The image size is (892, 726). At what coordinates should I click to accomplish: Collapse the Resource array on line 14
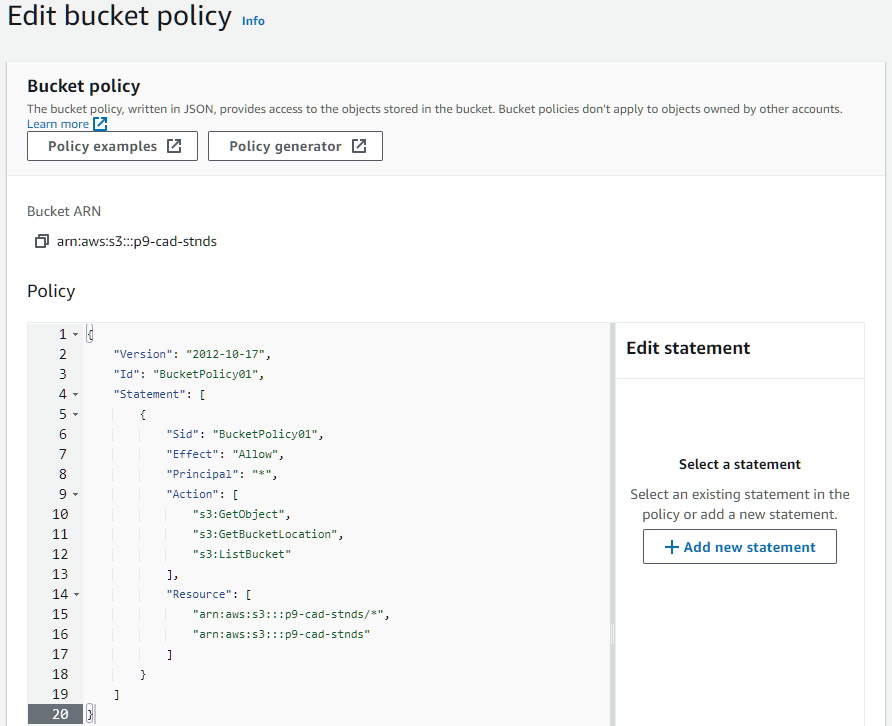75,594
